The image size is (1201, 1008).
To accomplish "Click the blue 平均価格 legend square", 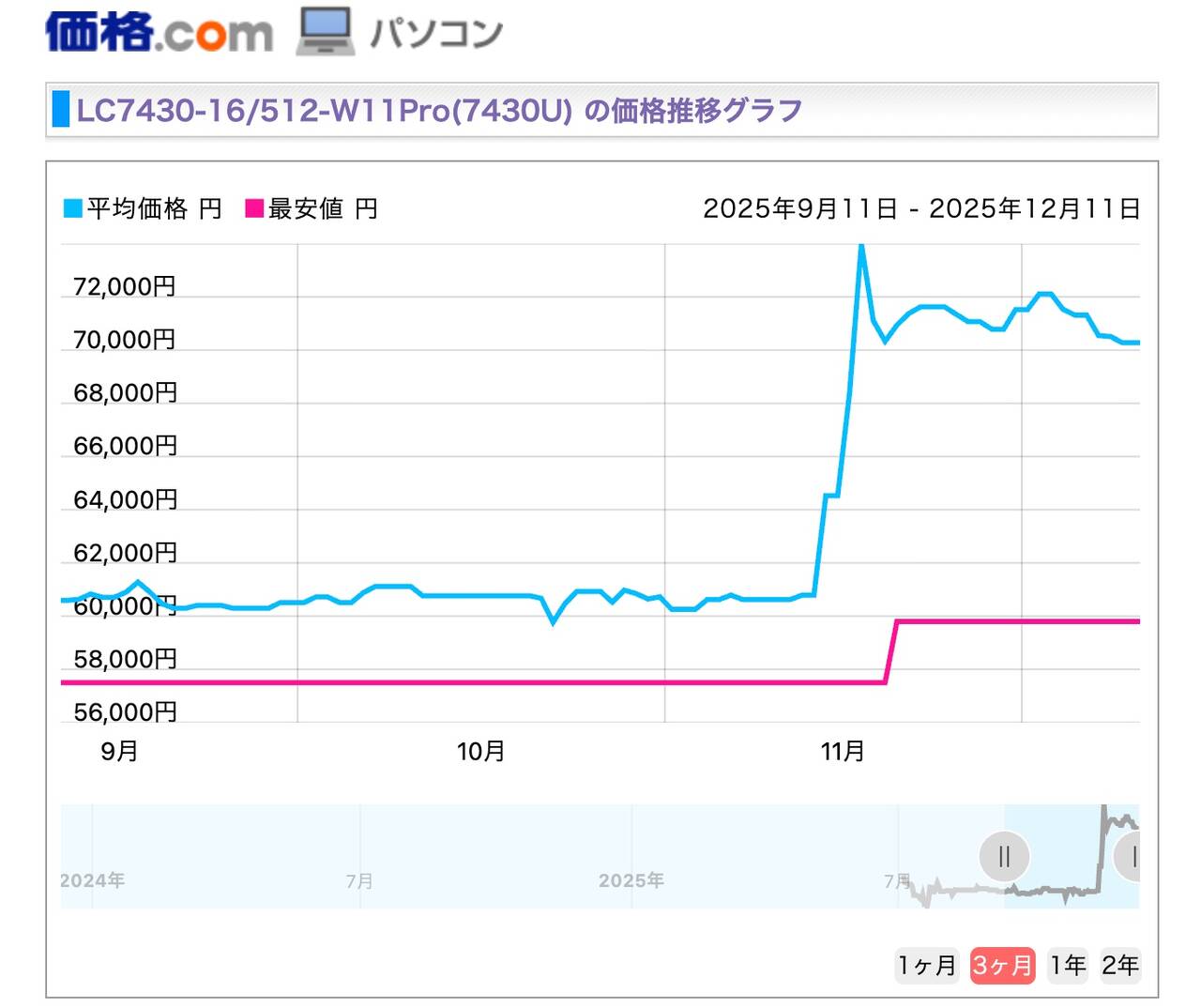I will [x=72, y=208].
